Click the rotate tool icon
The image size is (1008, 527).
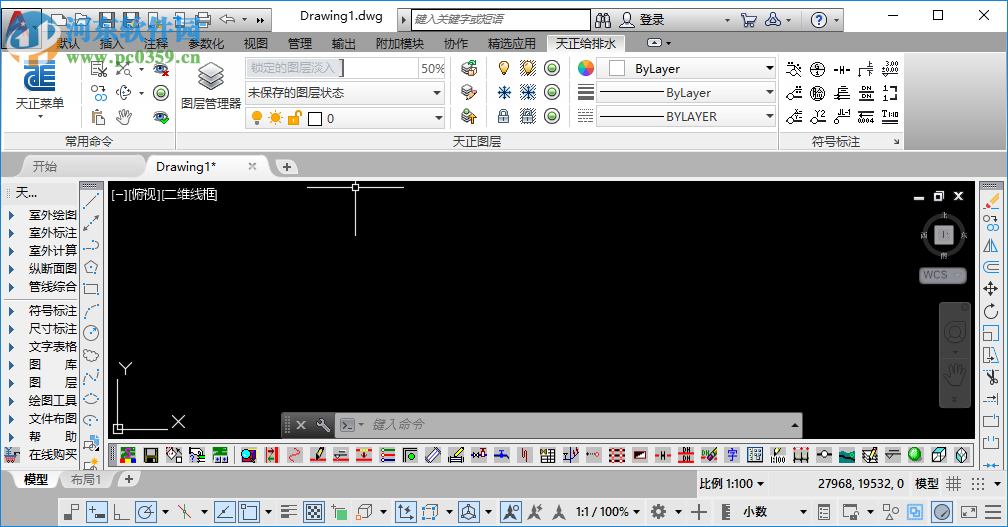coord(991,312)
